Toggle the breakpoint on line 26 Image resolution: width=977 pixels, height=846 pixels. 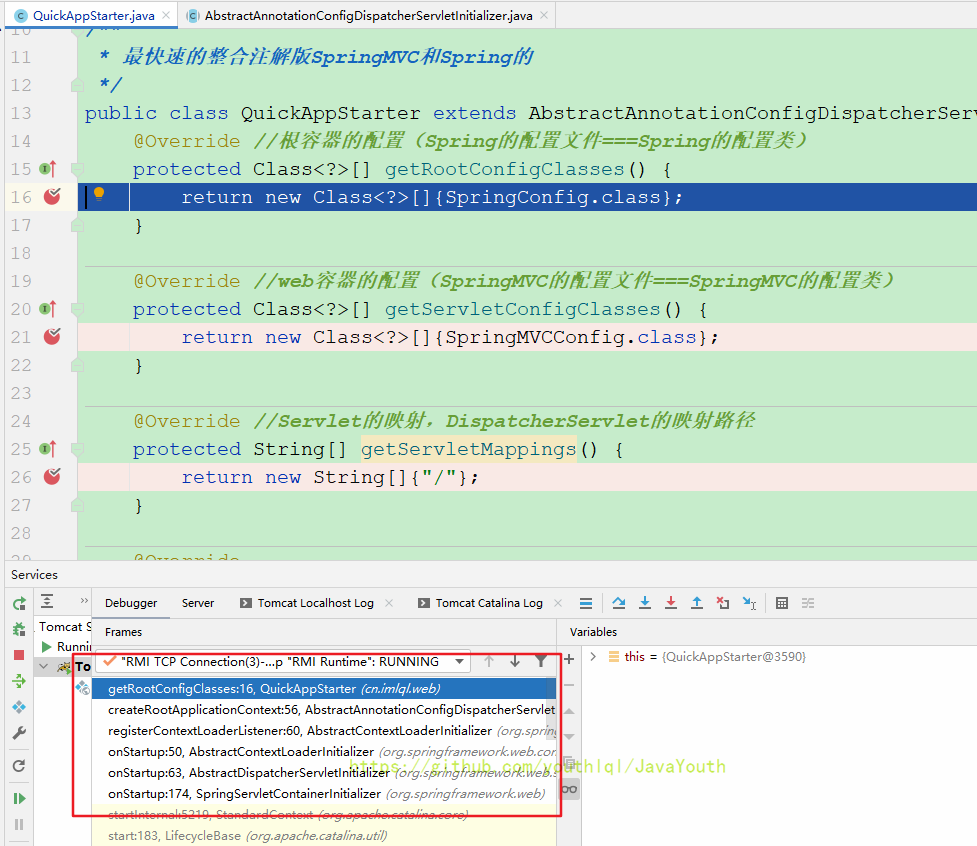(x=52, y=477)
